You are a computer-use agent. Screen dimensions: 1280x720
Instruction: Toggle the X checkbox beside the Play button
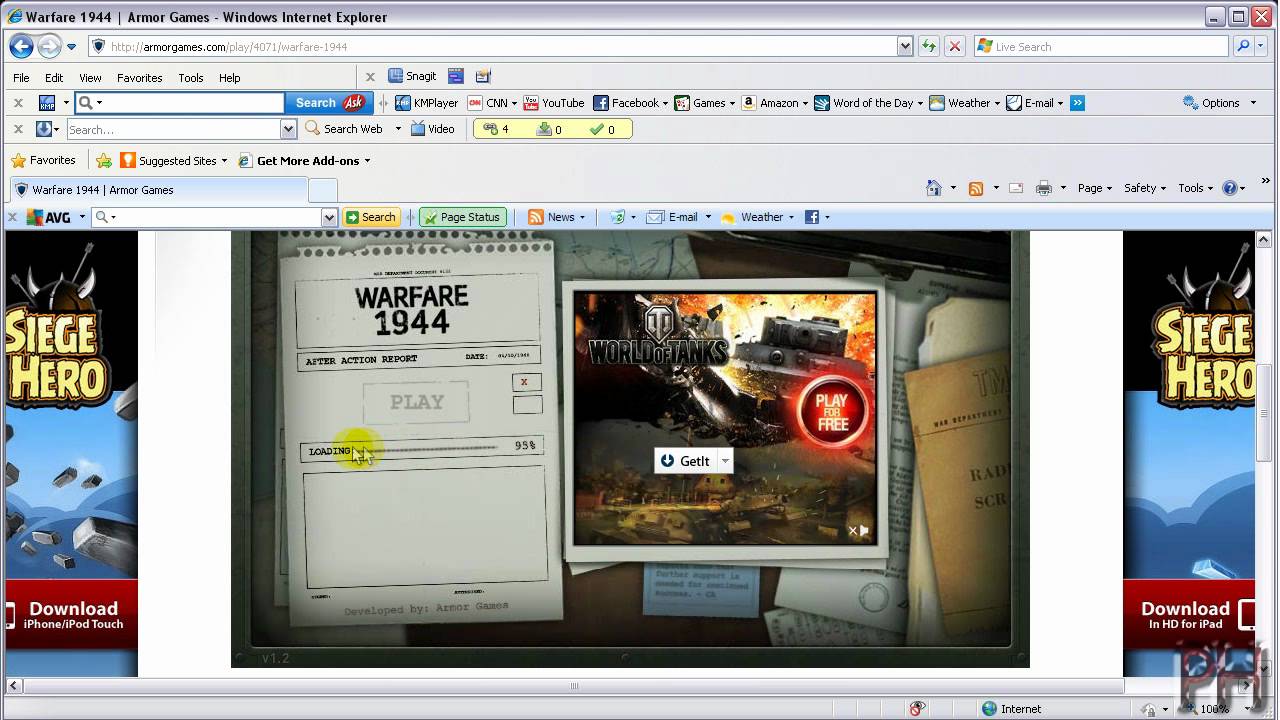[x=525, y=382]
